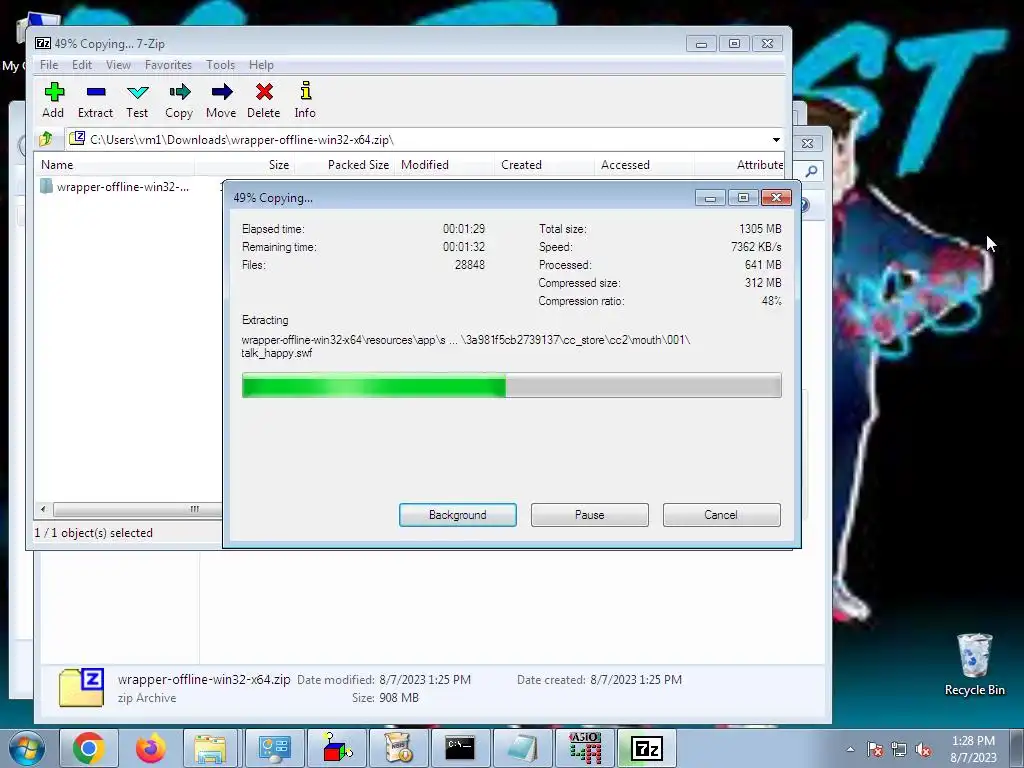
Task: Click the scrollbar left arrow in file list
Action: (43, 509)
